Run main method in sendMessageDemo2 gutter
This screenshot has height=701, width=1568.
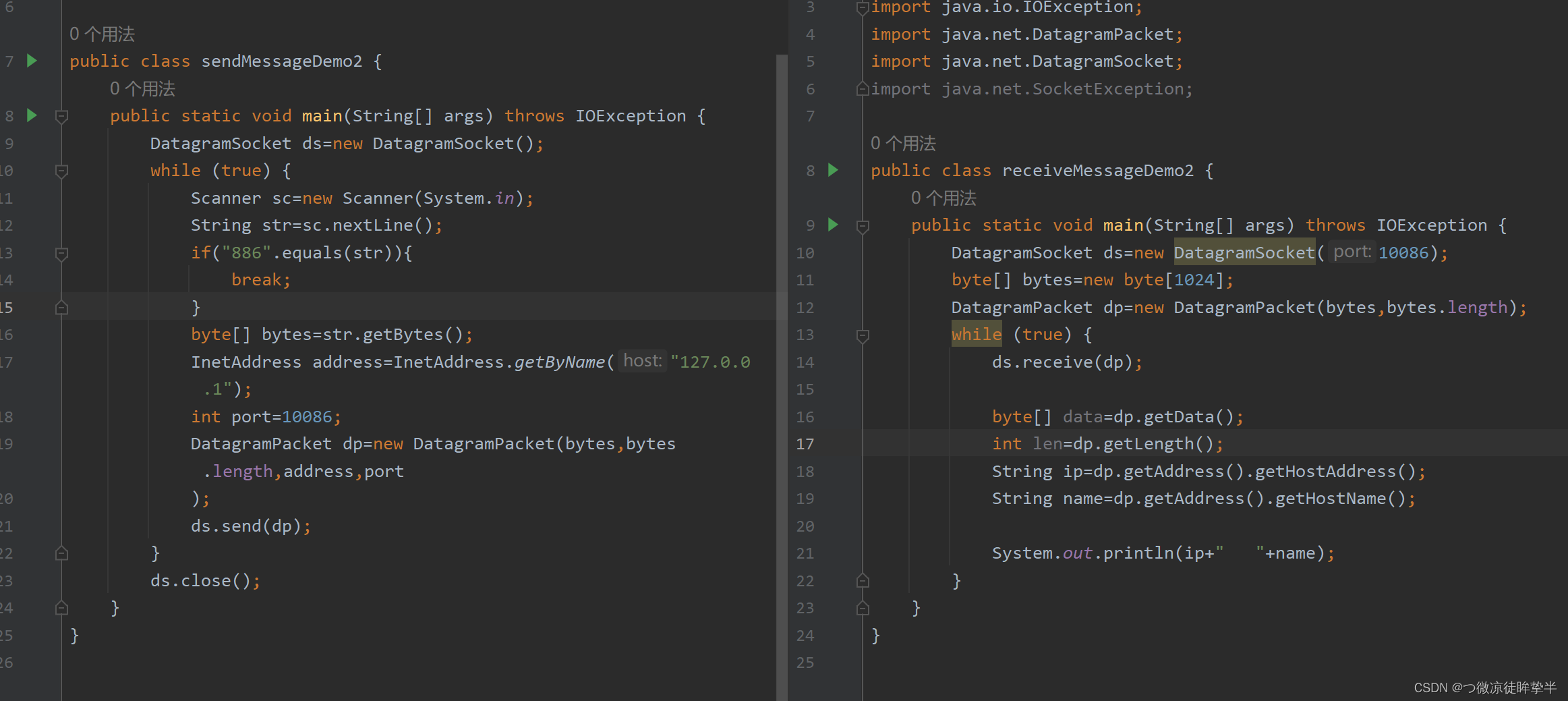coord(32,115)
